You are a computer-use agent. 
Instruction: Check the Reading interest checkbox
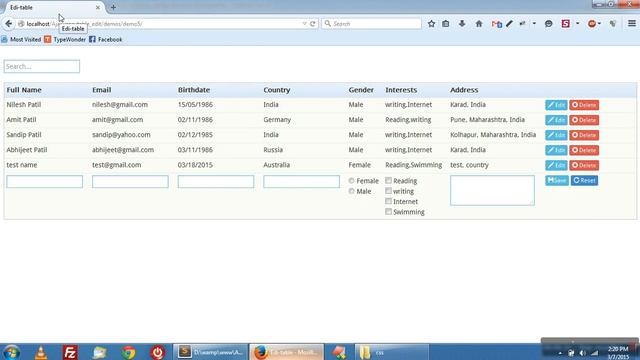[x=389, y=180]
